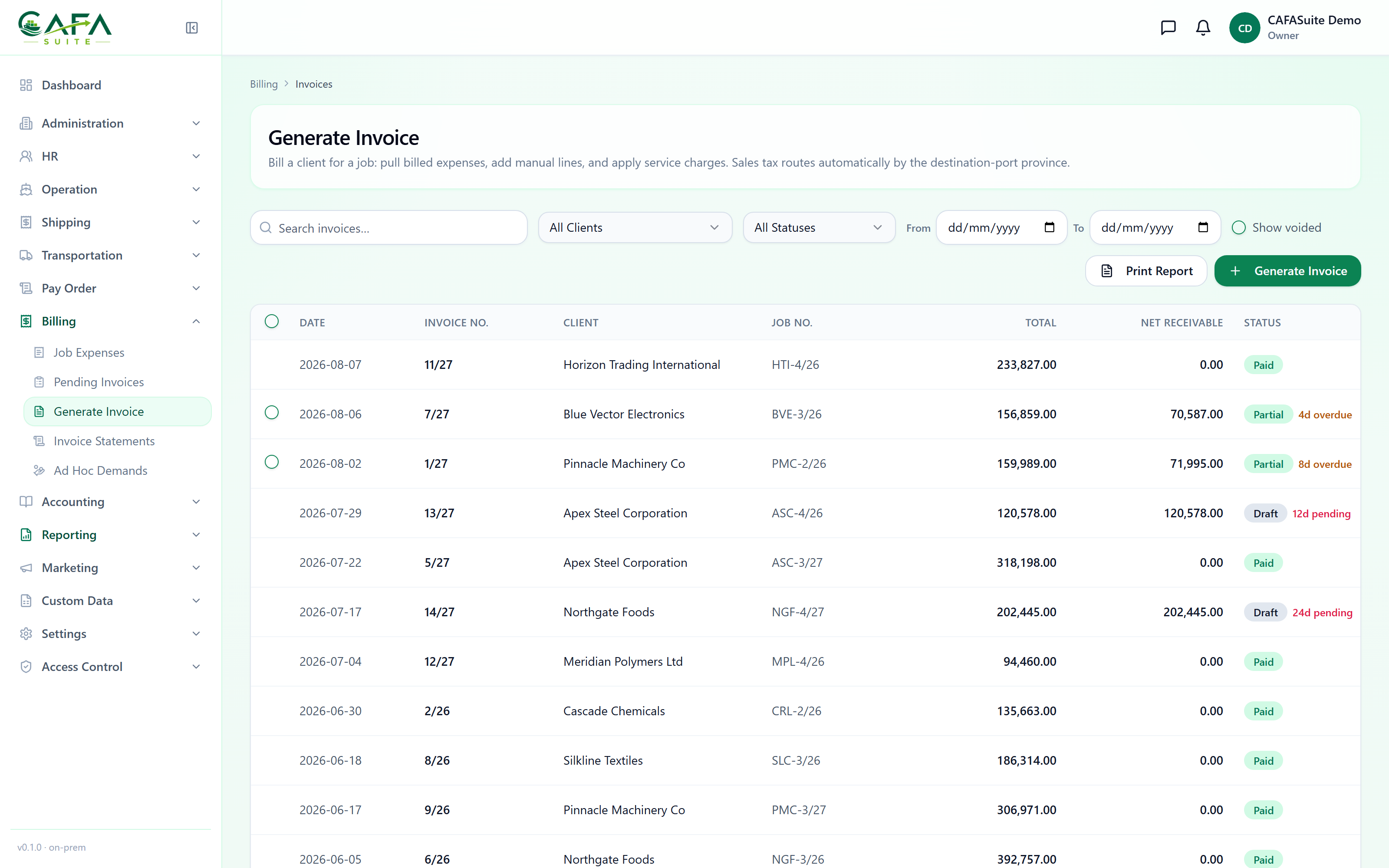Click the Administration building icon
The height and width of the screenshot is (868, 1389).
click(x=26, y=123)
